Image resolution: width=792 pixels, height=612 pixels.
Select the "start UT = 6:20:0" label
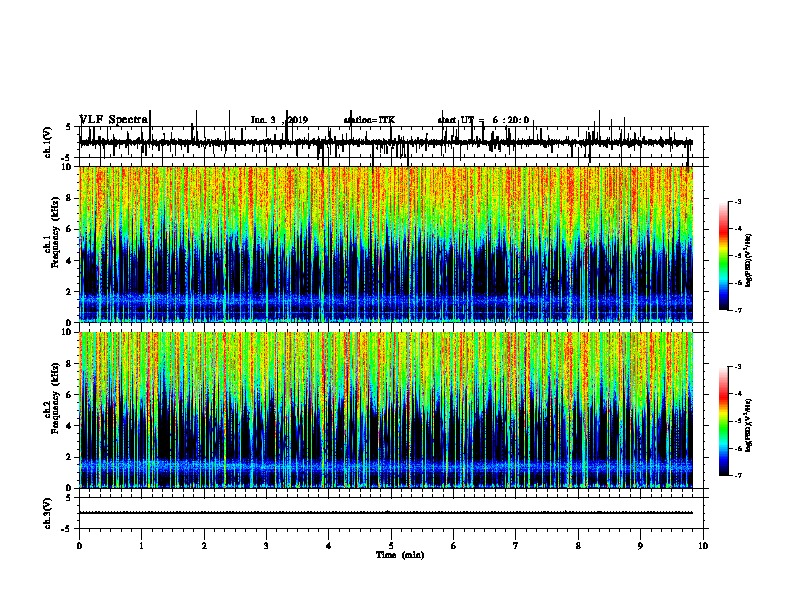pos(483,120)
